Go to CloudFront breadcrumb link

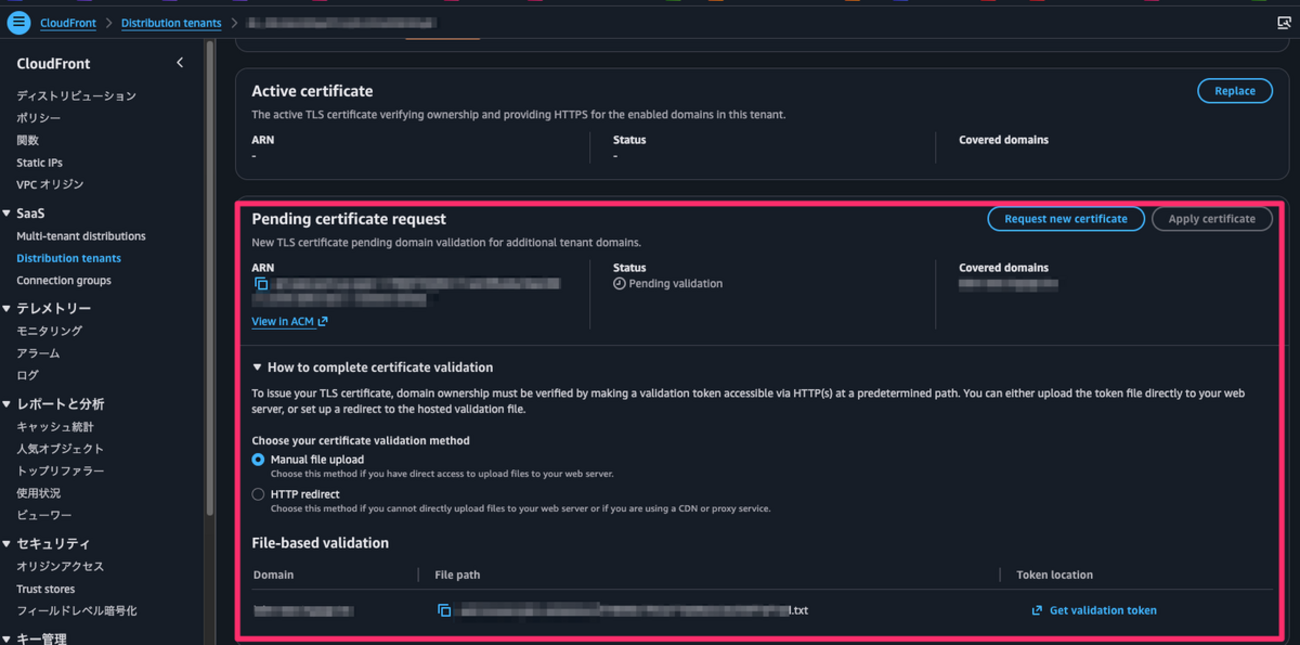(x=68, y=22)
